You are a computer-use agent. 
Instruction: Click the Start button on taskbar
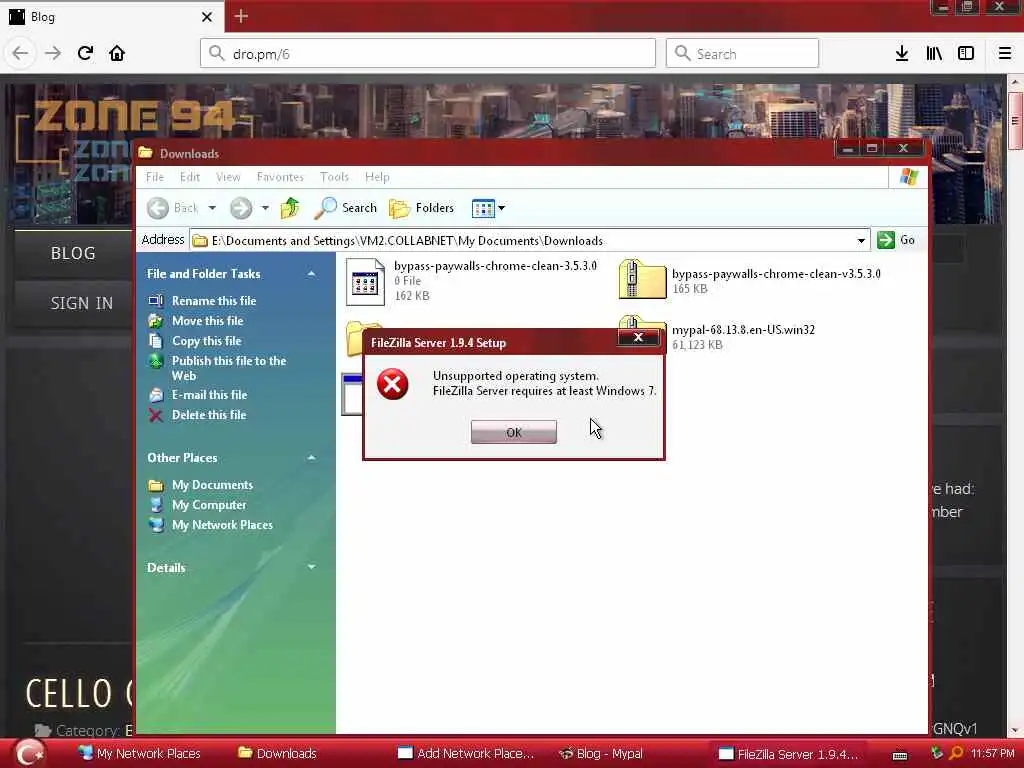(x=29, y=754)
